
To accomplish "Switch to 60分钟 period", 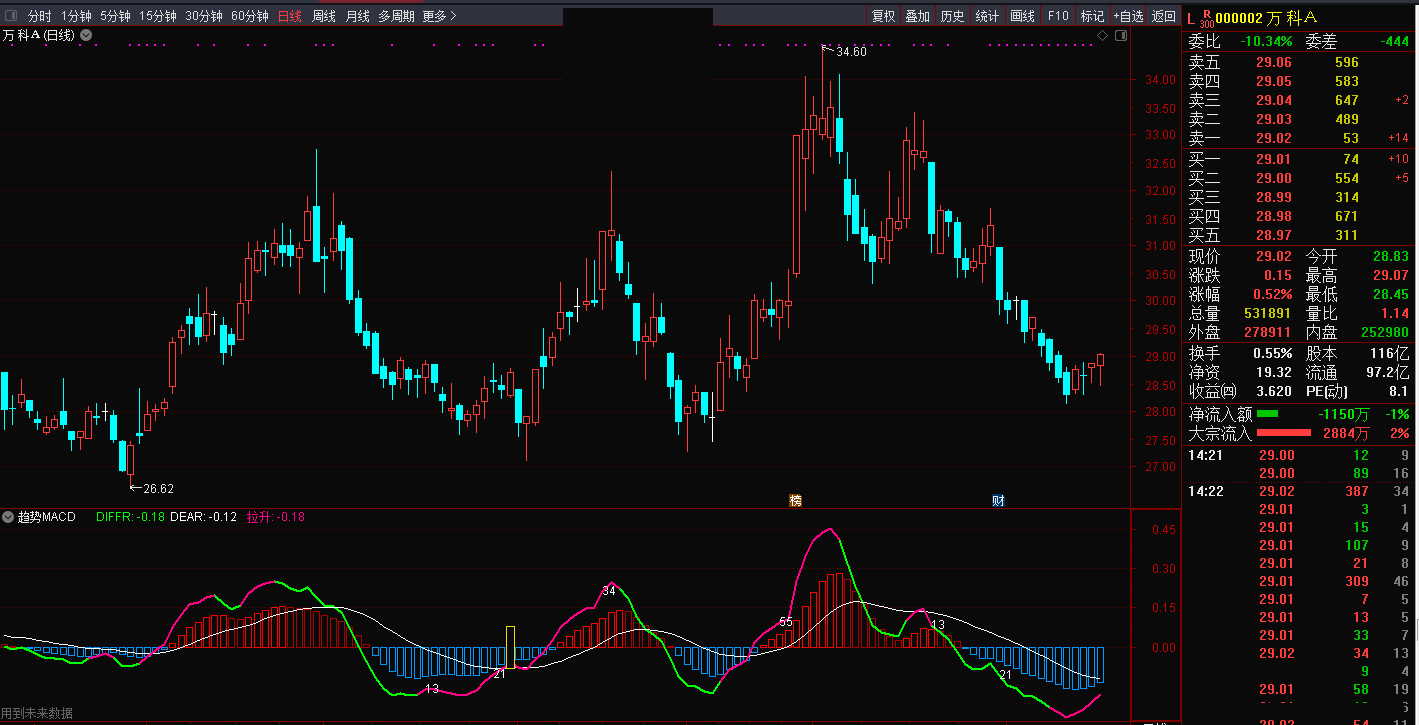I will (250, 16).
